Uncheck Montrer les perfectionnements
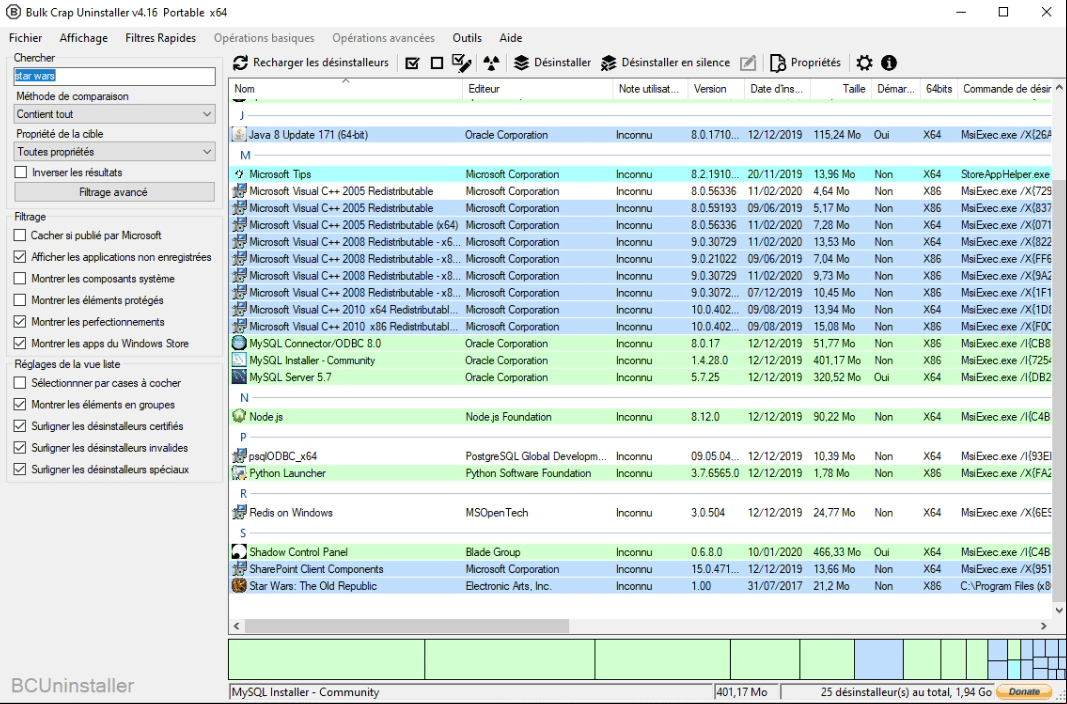 click(x=20, y=322)
